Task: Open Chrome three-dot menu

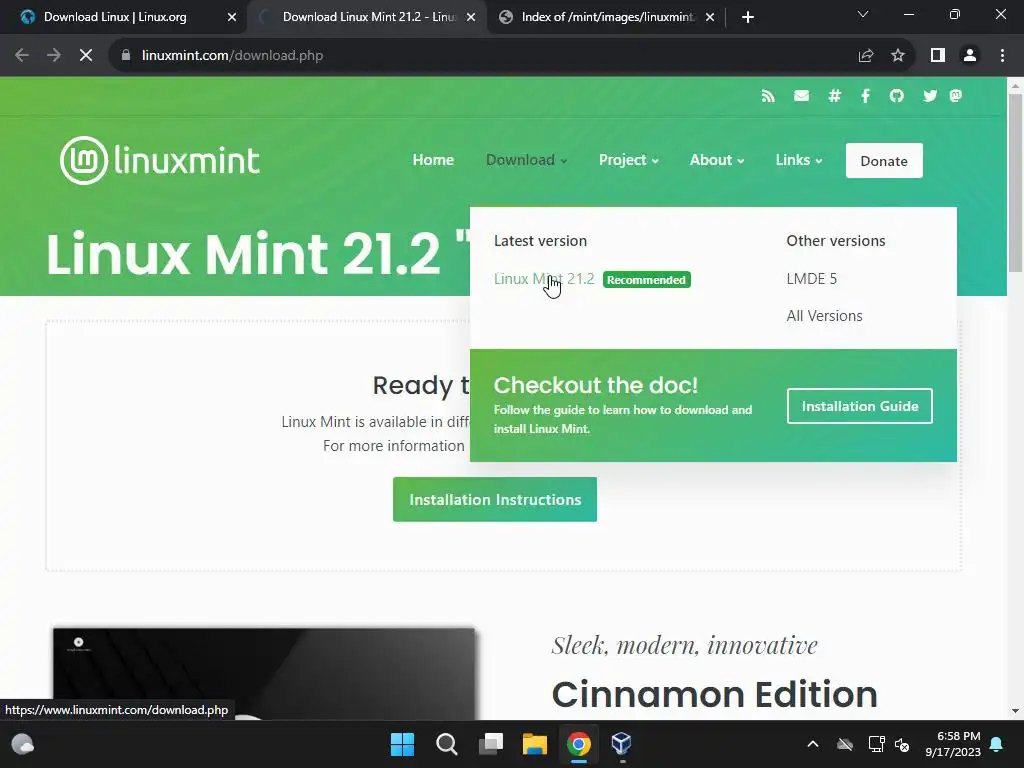Action: [x=1002, y=56]
